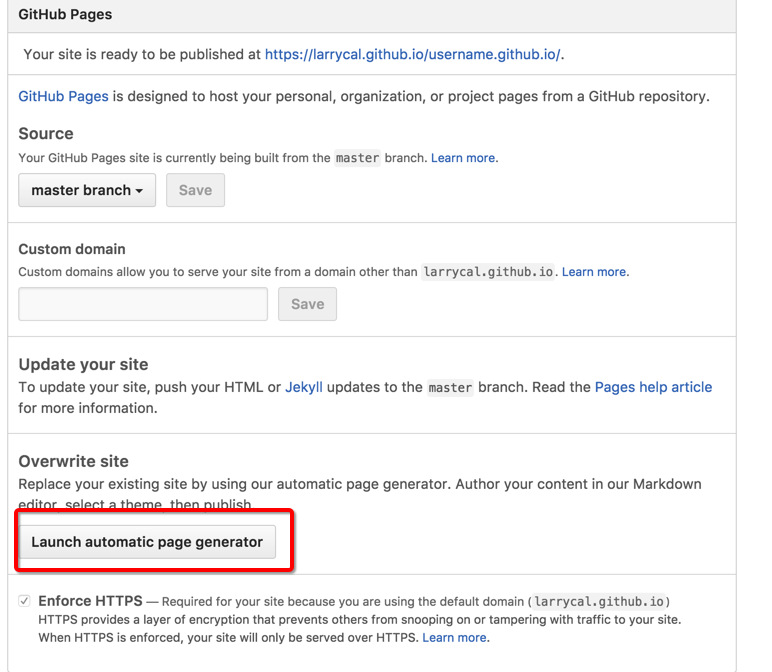
Task: Click the master code tag in Source description
Action: [357, 158]
